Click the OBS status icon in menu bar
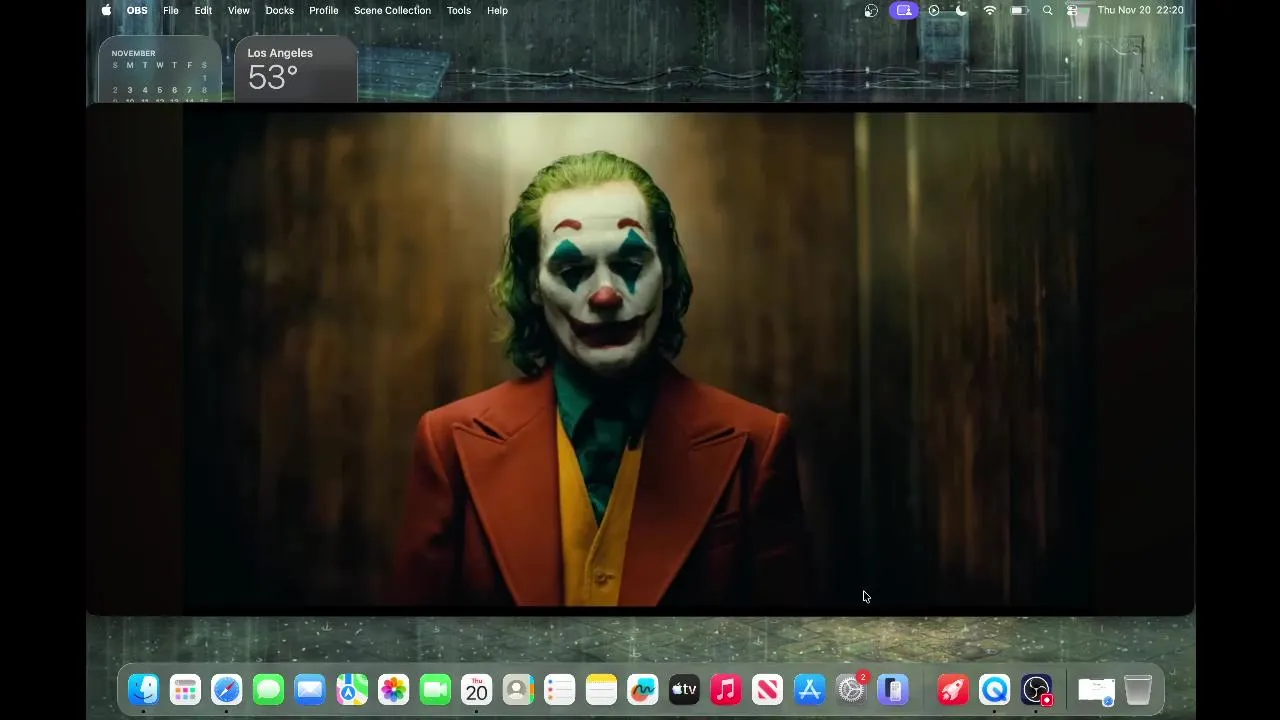Screen dimensions: 1280x720 871,10
